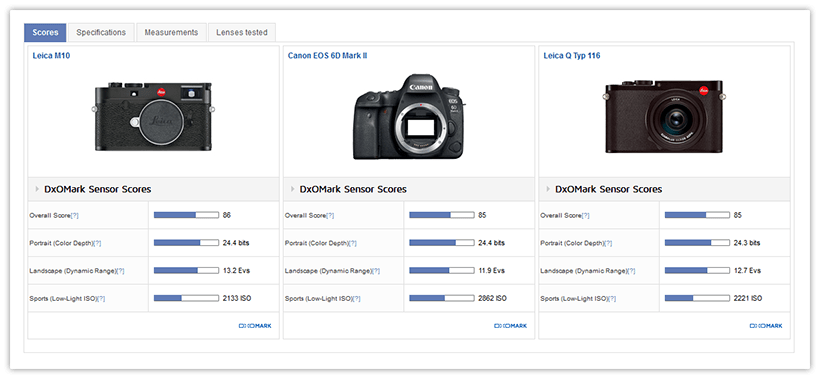Click the Leica M10 camera image
This screenshot has width=820, height=379.
click(x=153, y=117)
